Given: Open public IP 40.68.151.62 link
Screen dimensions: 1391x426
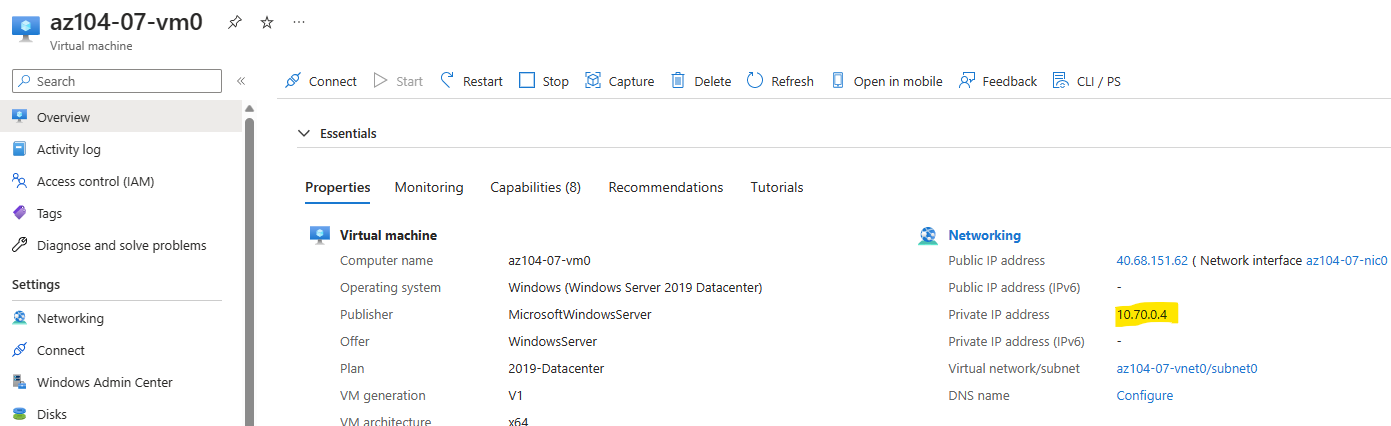Looking at the screenshot, I should click(1152, 260).
